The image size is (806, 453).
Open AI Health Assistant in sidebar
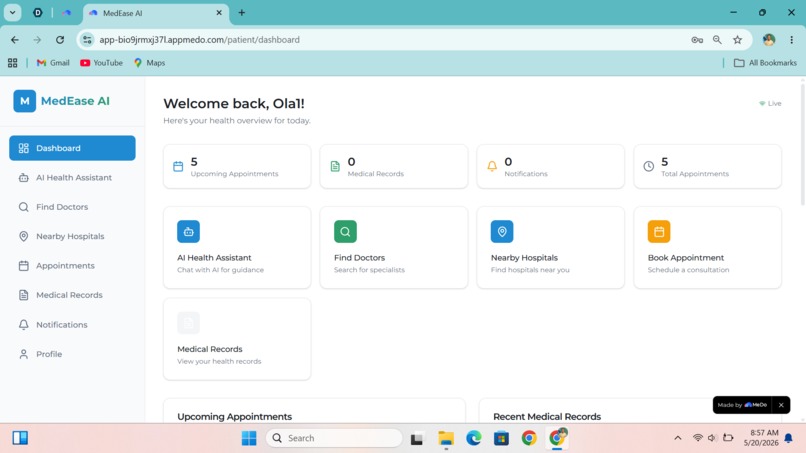[x=72, y=177]
